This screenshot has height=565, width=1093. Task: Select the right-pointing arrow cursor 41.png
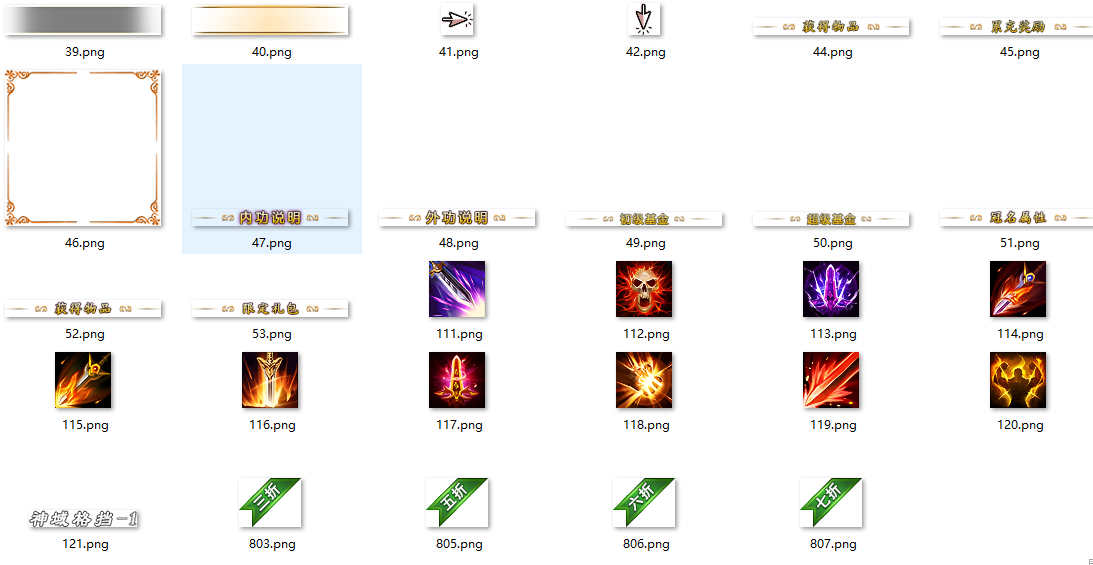point(457,19)
